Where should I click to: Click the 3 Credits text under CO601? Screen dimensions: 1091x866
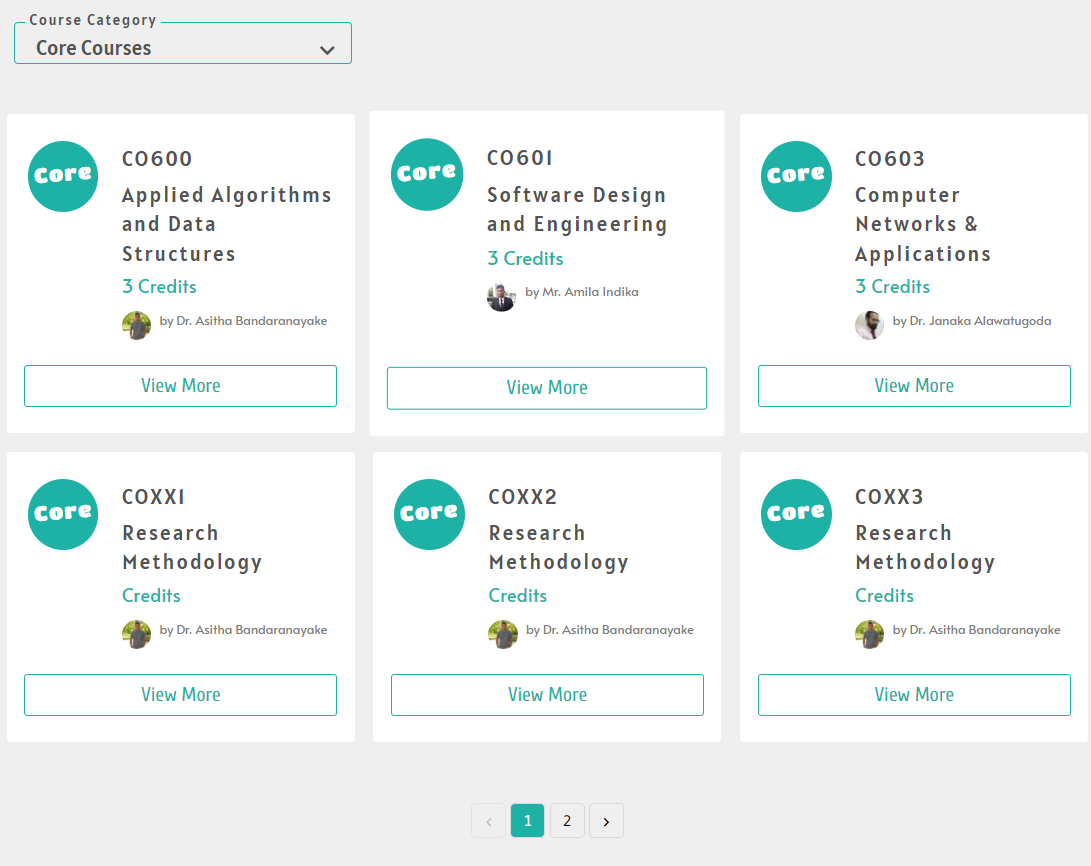[525, 259]
